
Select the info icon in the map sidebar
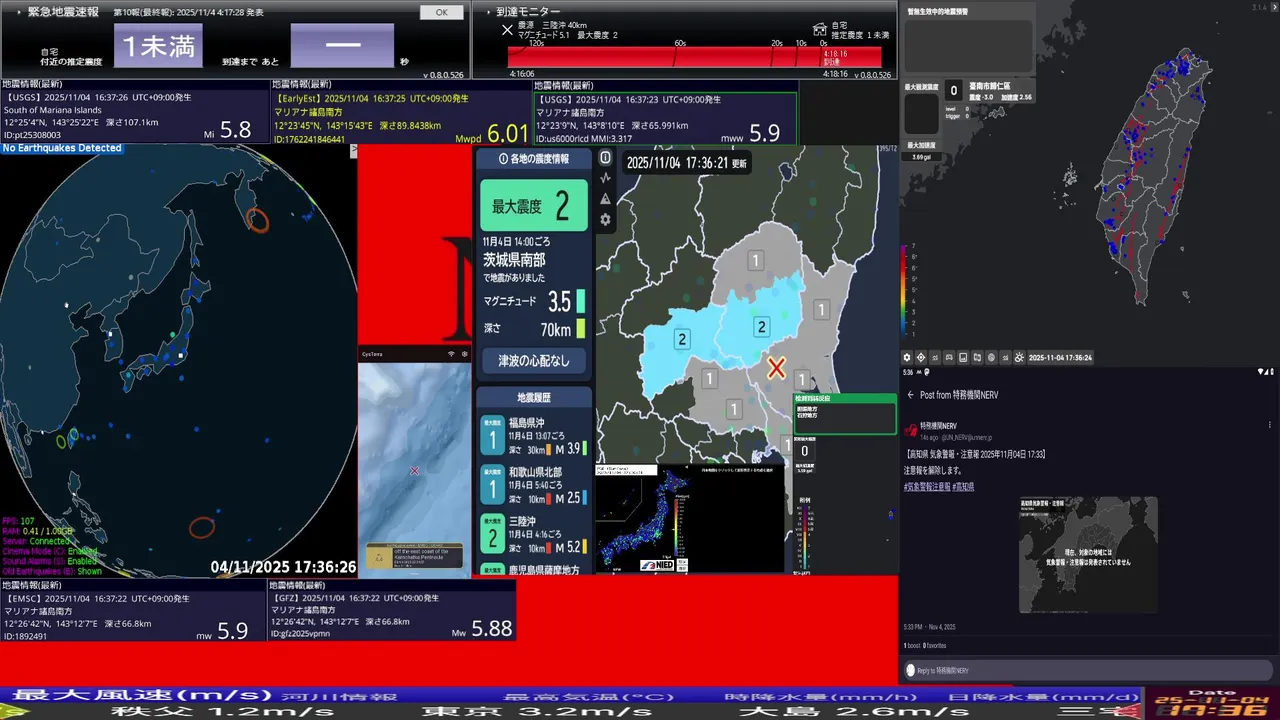click(x=605, y=158)
